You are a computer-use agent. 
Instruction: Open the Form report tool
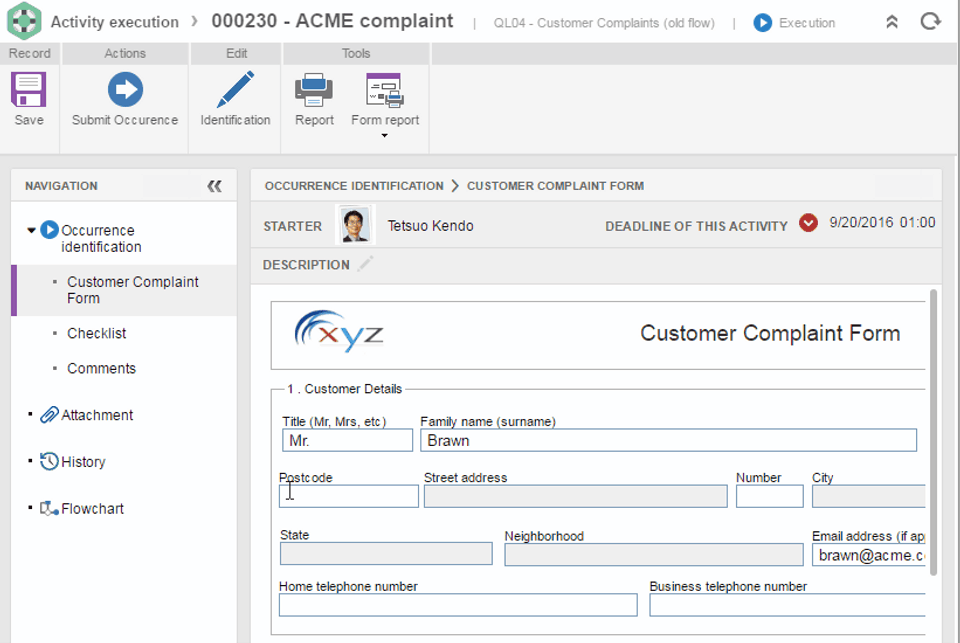point(384,92)
